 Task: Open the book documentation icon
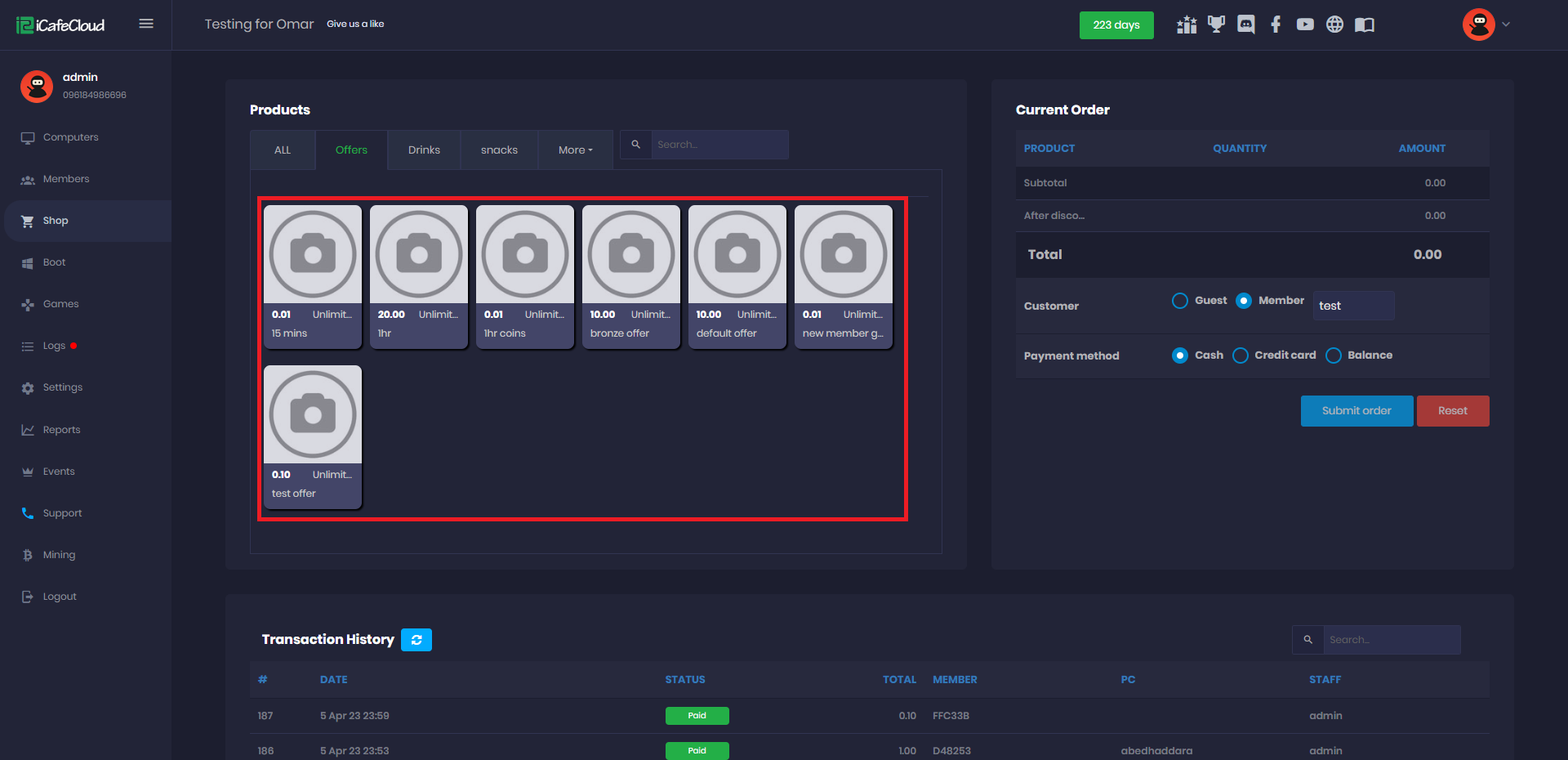1364,25
